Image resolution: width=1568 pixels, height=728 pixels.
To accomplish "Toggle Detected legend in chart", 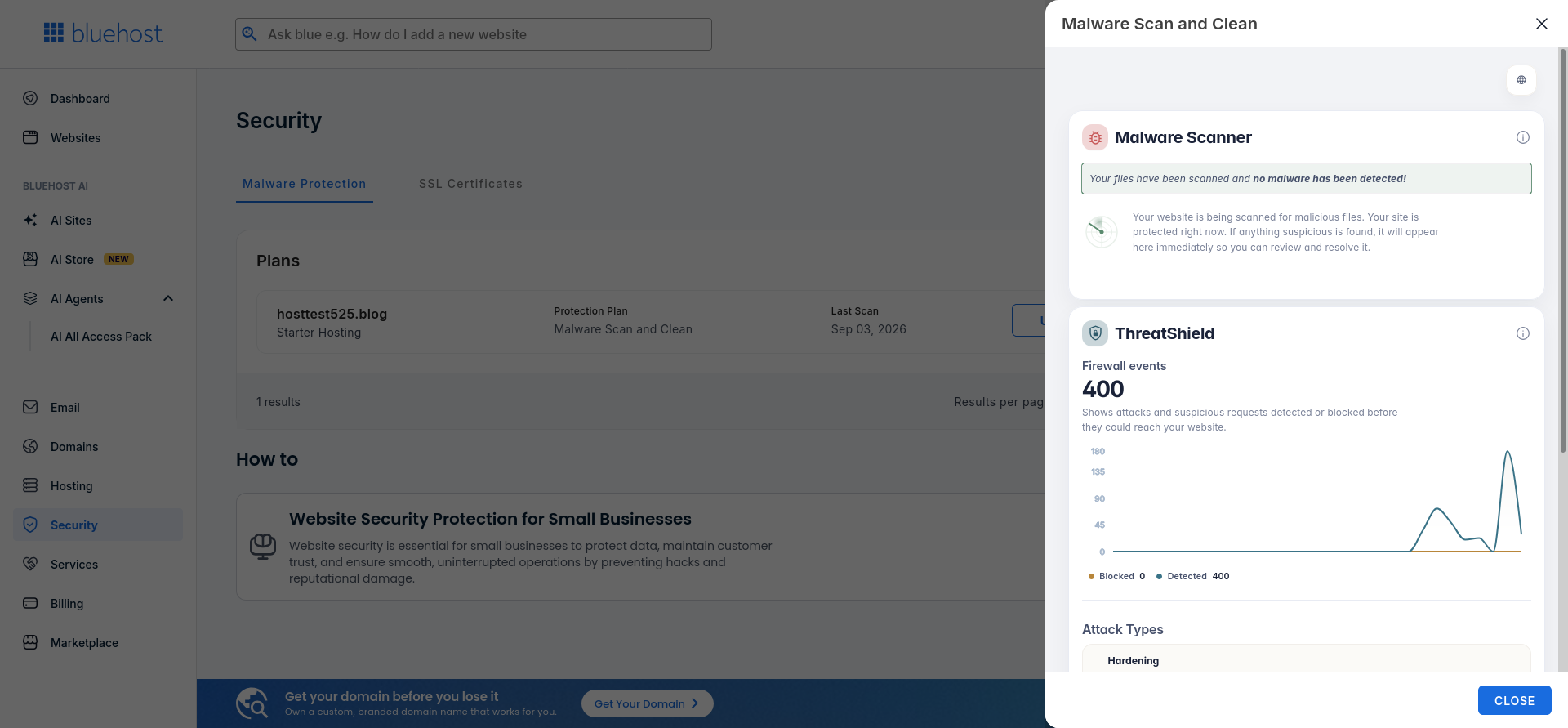I will 1193,576.
